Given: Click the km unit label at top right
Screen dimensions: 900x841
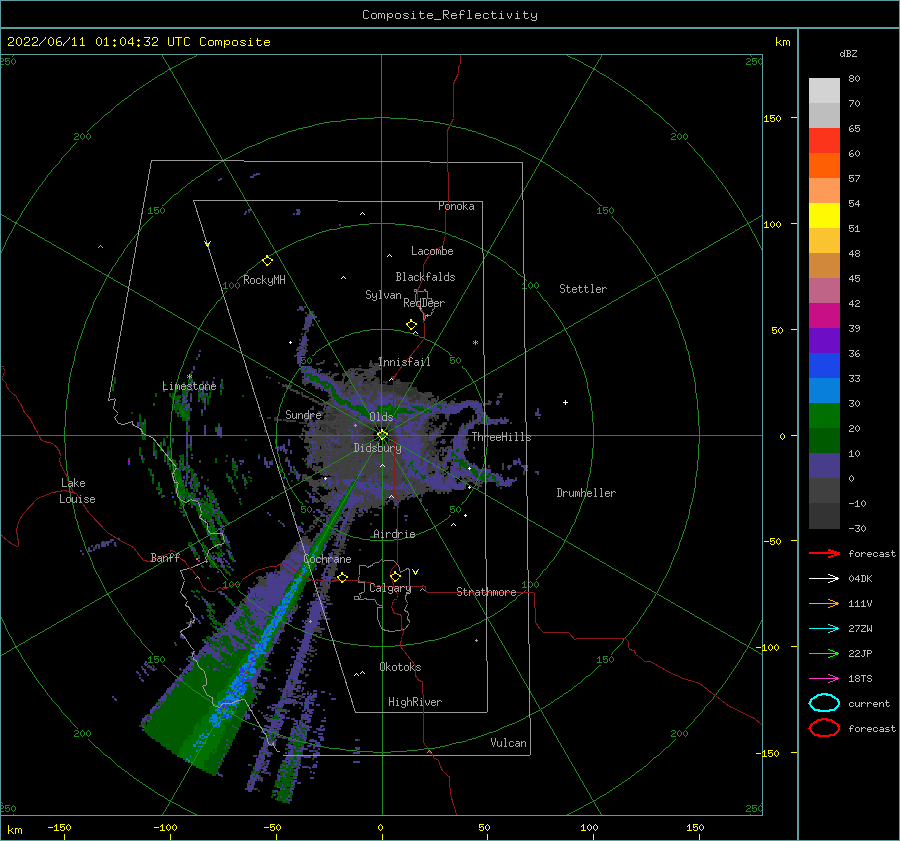Looking at the screenshot, I should coord(783,42).
